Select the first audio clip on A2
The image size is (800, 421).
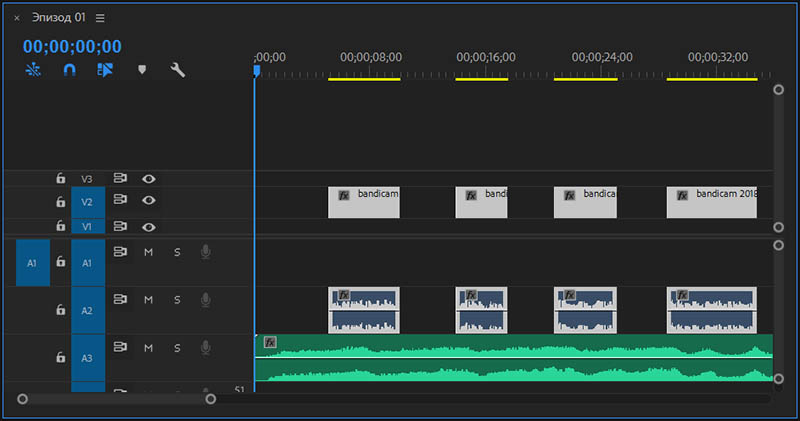(x=364, y=310)
